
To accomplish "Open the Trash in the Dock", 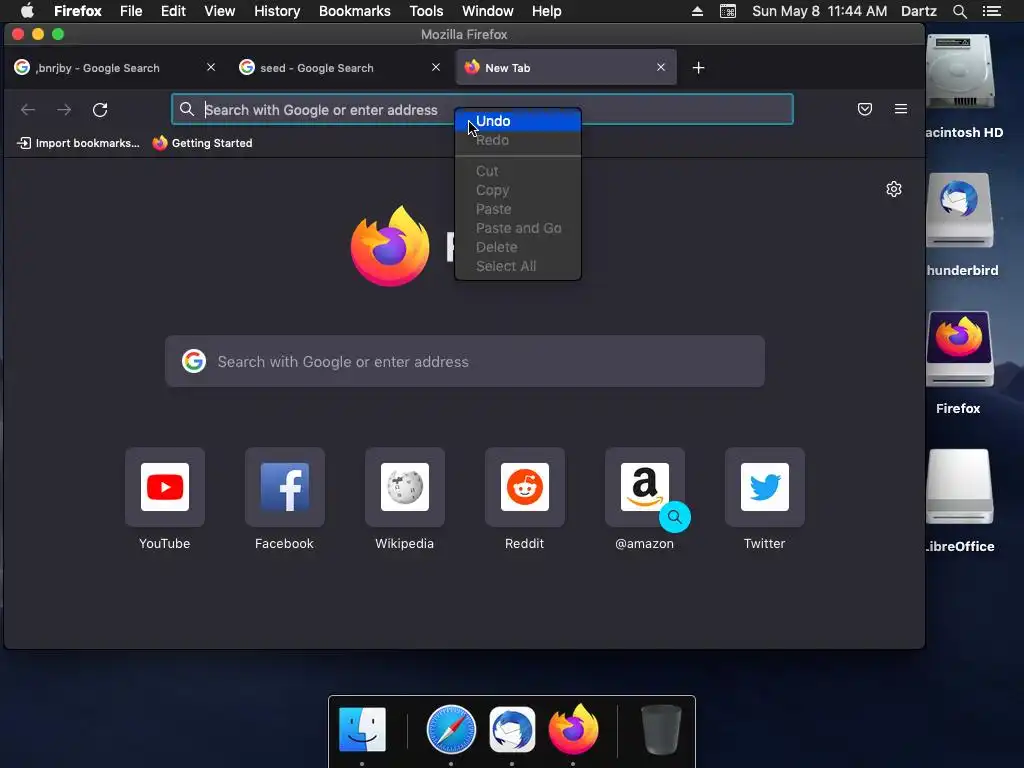I will tap(661, 729).
